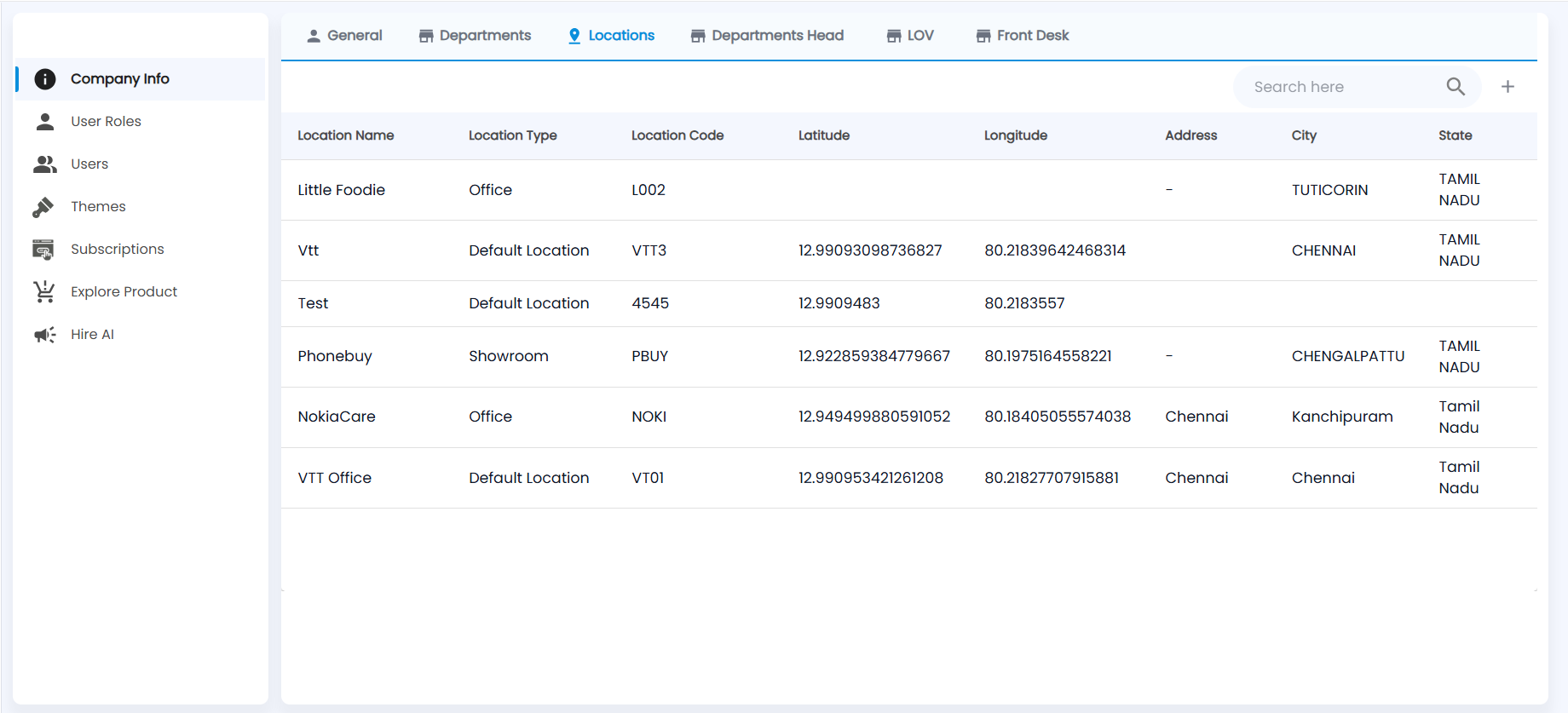Click the Users group icon
The width and height of the screenshot is (1568, 713).
pos(45,164)
